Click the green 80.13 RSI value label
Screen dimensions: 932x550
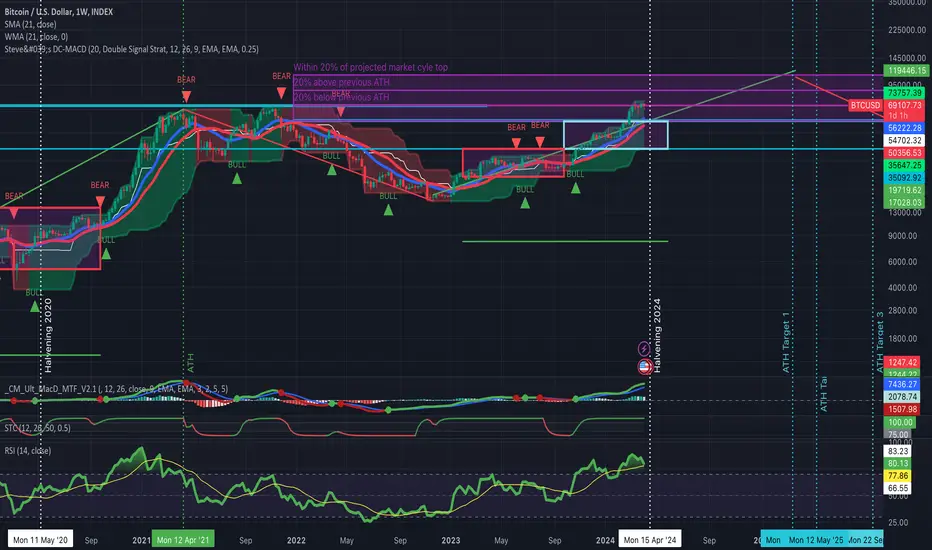pos(898,463)
